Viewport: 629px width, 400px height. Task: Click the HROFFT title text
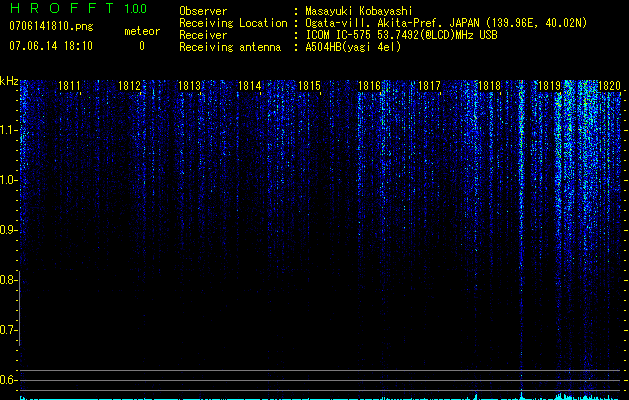click(62, 8)
